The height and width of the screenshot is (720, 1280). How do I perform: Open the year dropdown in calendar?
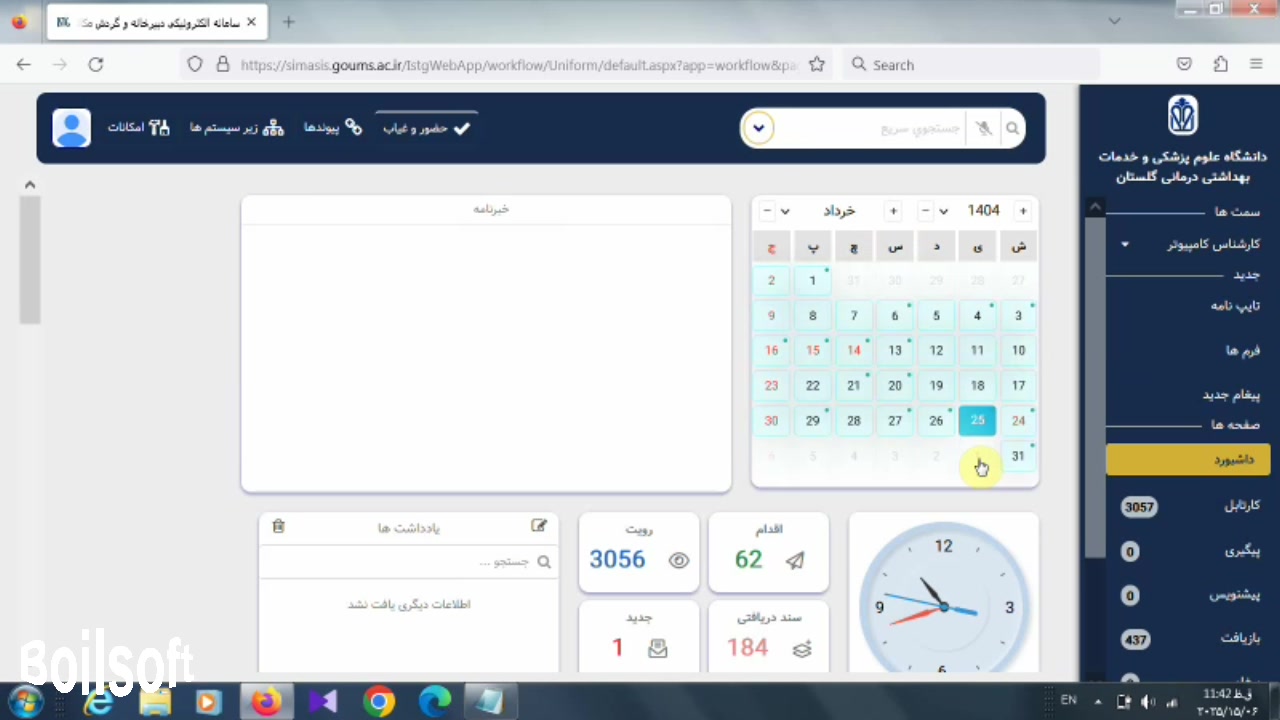(943, 211)
